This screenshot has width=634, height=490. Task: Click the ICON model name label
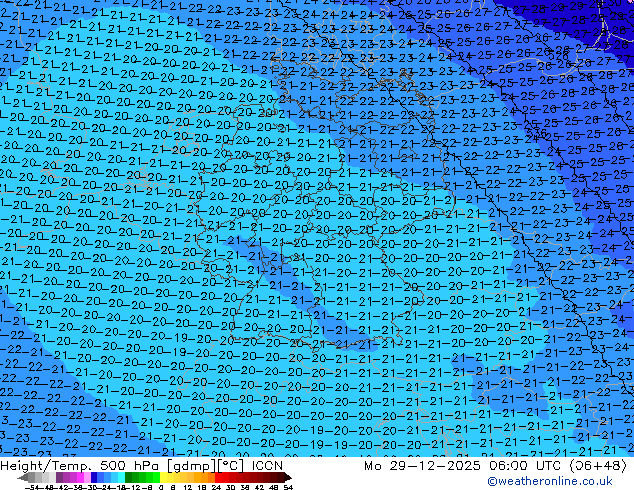[x=267, y=466]
